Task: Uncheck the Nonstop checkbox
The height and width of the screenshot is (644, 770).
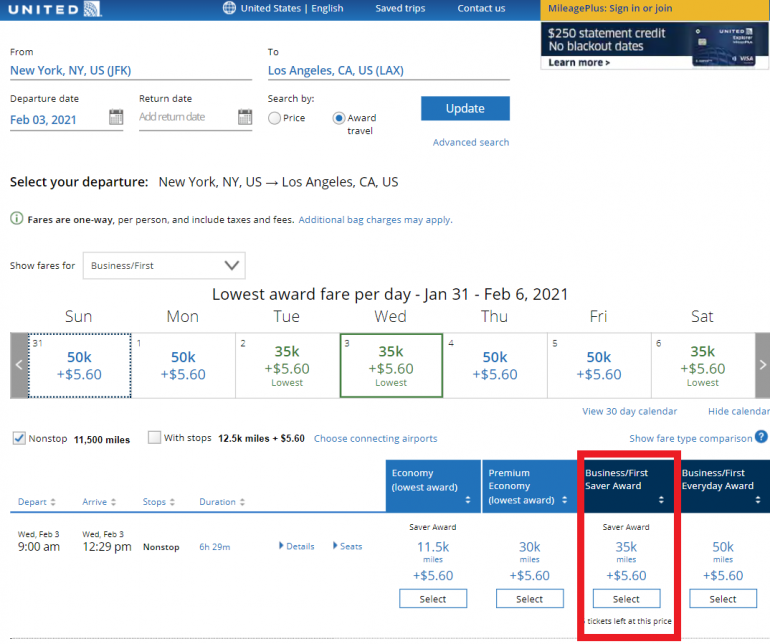Action: [19, 438]
